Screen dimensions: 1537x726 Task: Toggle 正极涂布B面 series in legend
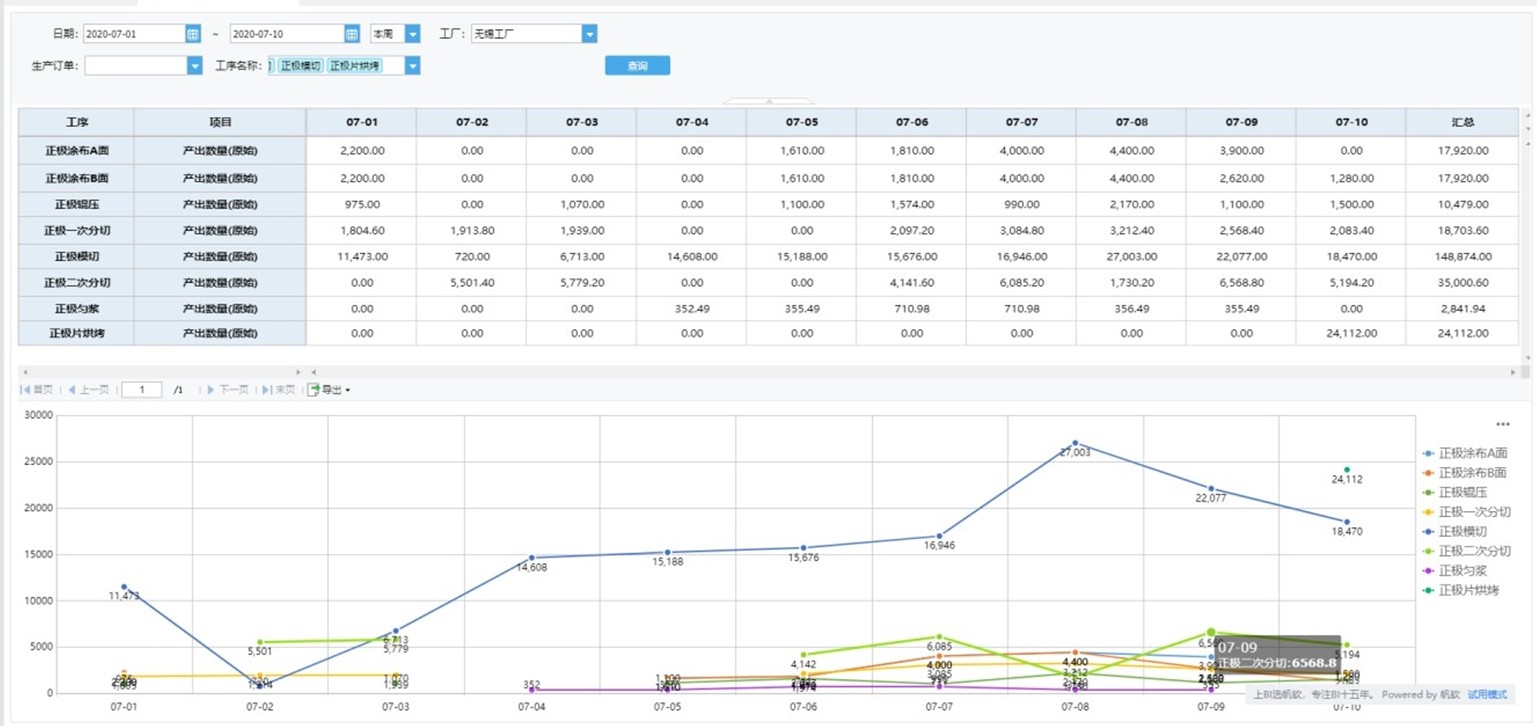tap(1465, 473)
